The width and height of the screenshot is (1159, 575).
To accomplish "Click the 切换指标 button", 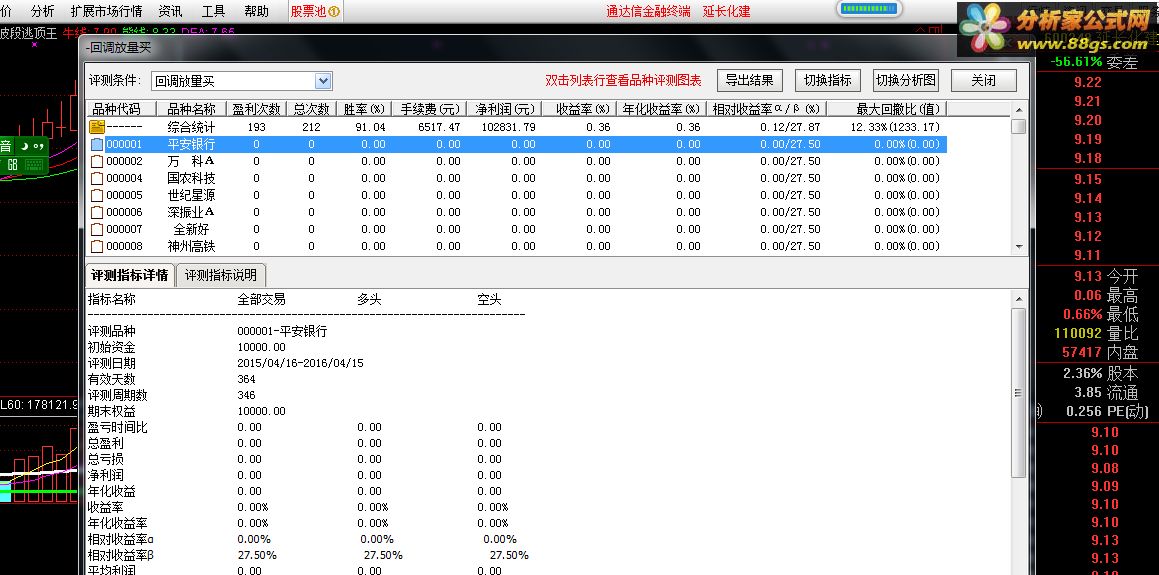I will click(828, 81).
